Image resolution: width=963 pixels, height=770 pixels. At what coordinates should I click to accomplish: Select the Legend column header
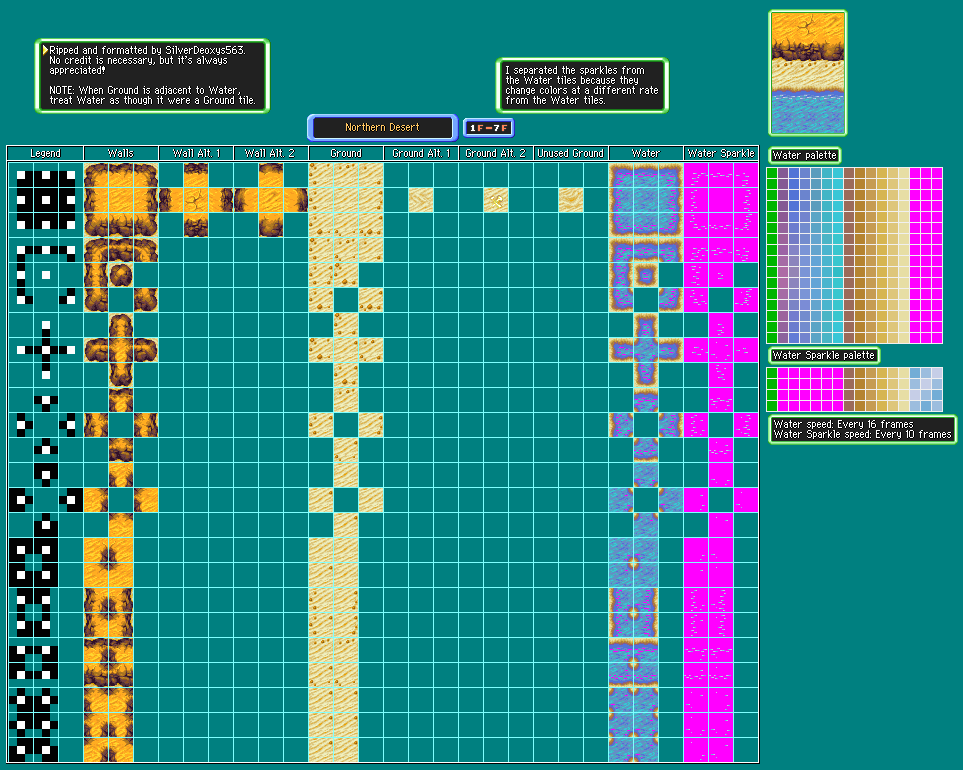45,154
